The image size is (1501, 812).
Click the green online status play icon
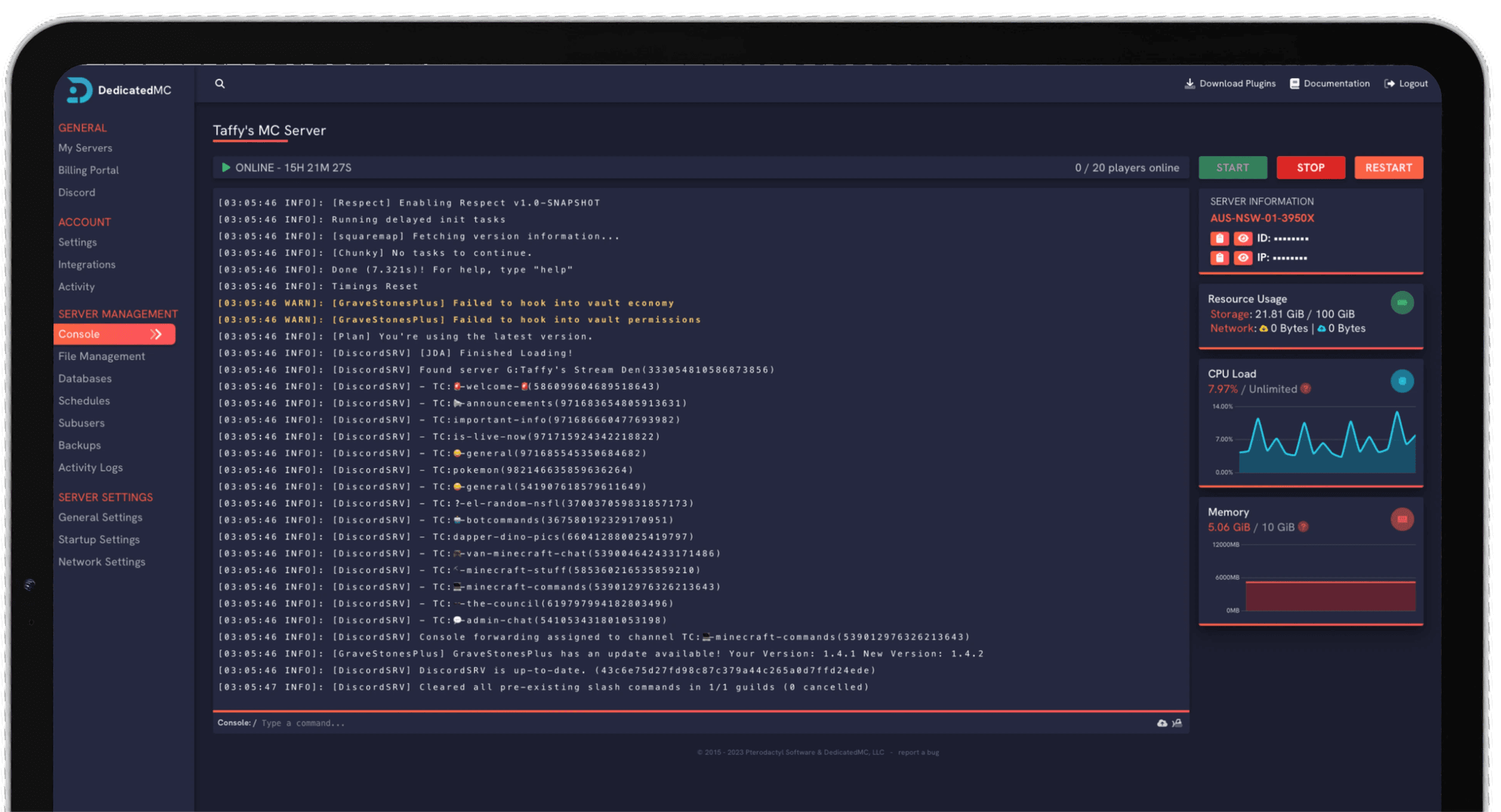pos(226,168)
